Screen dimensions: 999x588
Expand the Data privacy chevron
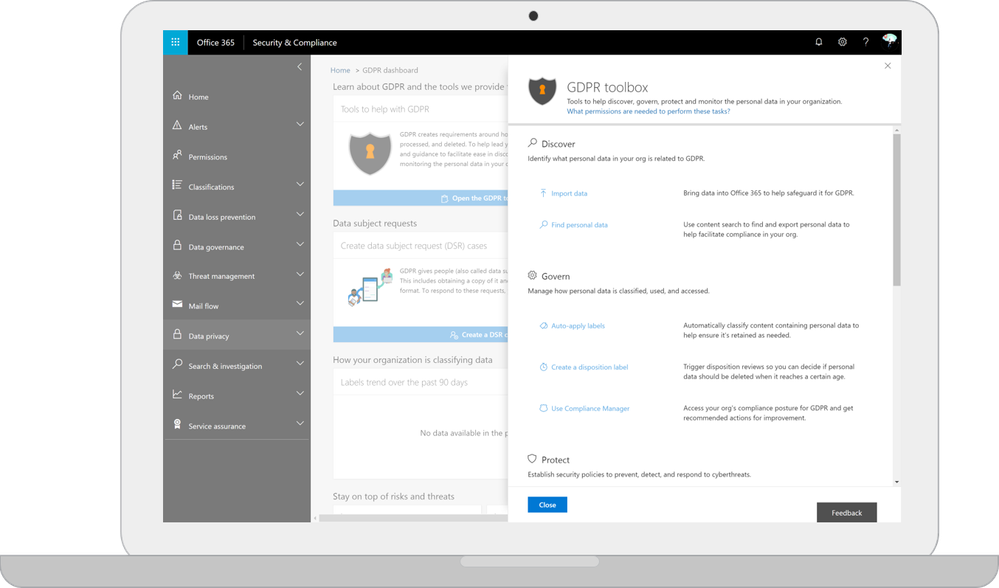click(x=299, y=333)
